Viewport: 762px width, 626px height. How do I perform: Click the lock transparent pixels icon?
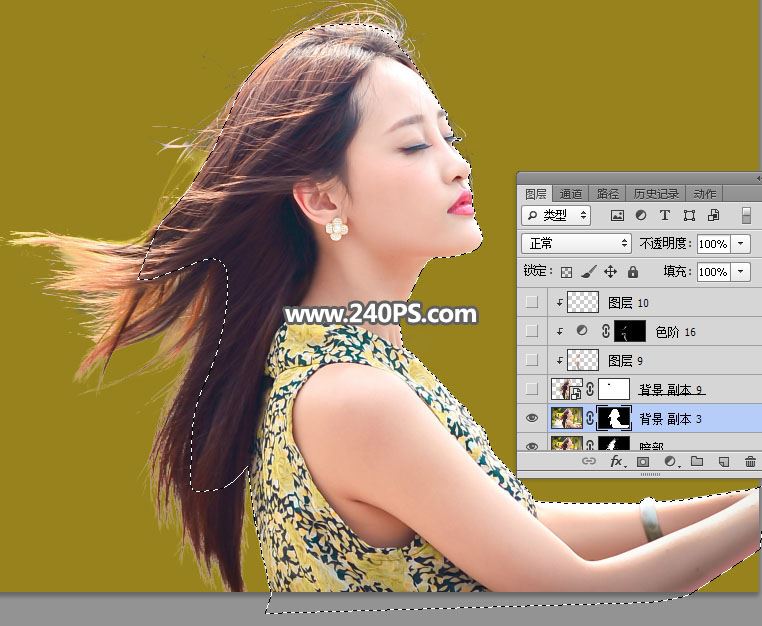click(x=566, y=272)
